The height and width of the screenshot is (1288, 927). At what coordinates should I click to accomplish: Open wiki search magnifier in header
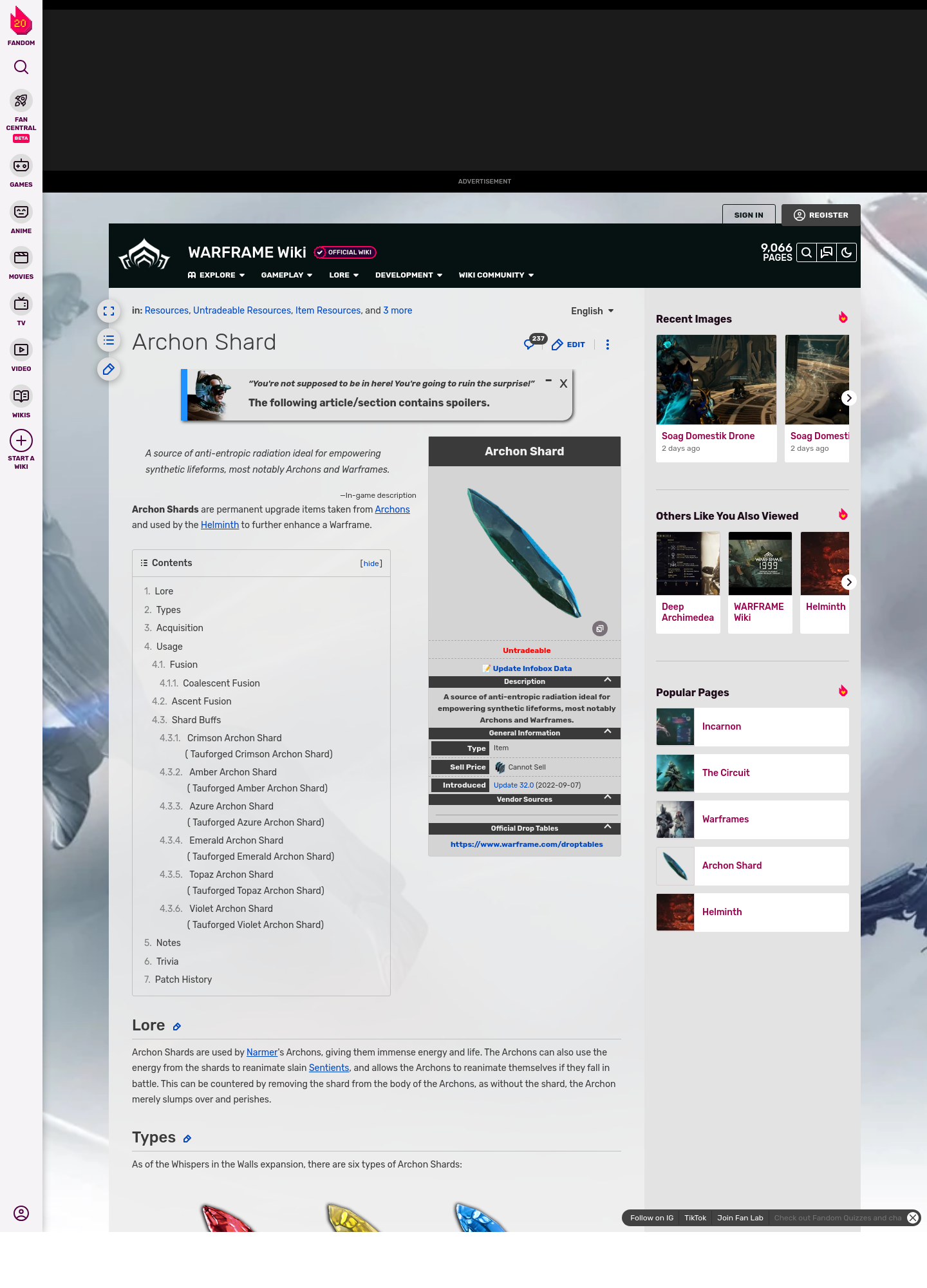coord(807,252)
